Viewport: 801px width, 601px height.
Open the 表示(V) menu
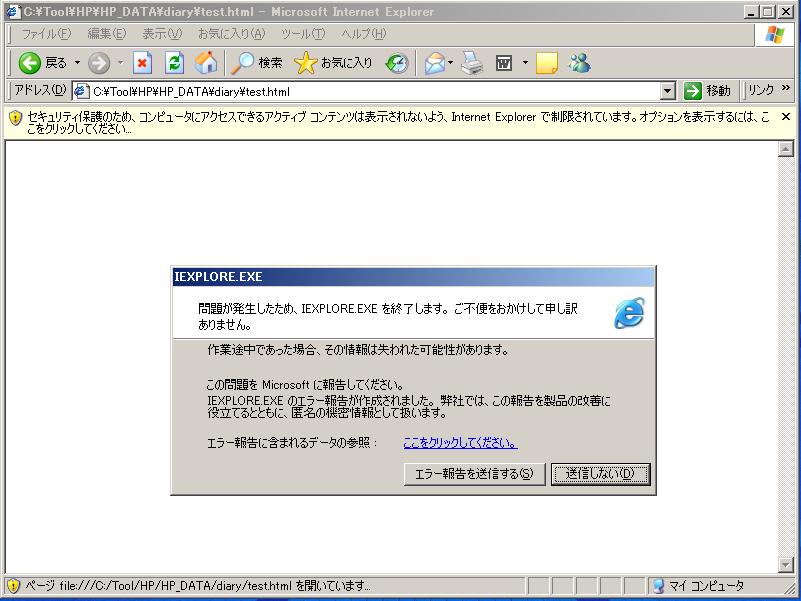161,34
